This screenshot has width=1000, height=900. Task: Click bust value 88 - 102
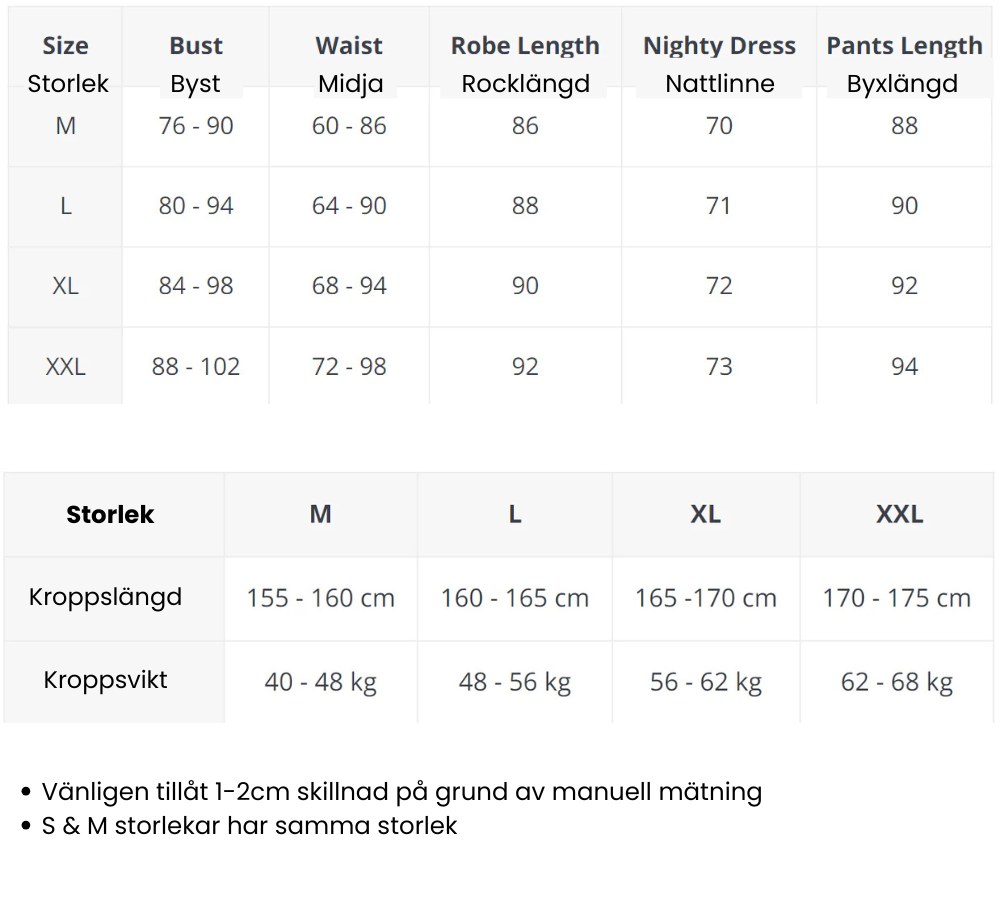(x=196, y=367)
